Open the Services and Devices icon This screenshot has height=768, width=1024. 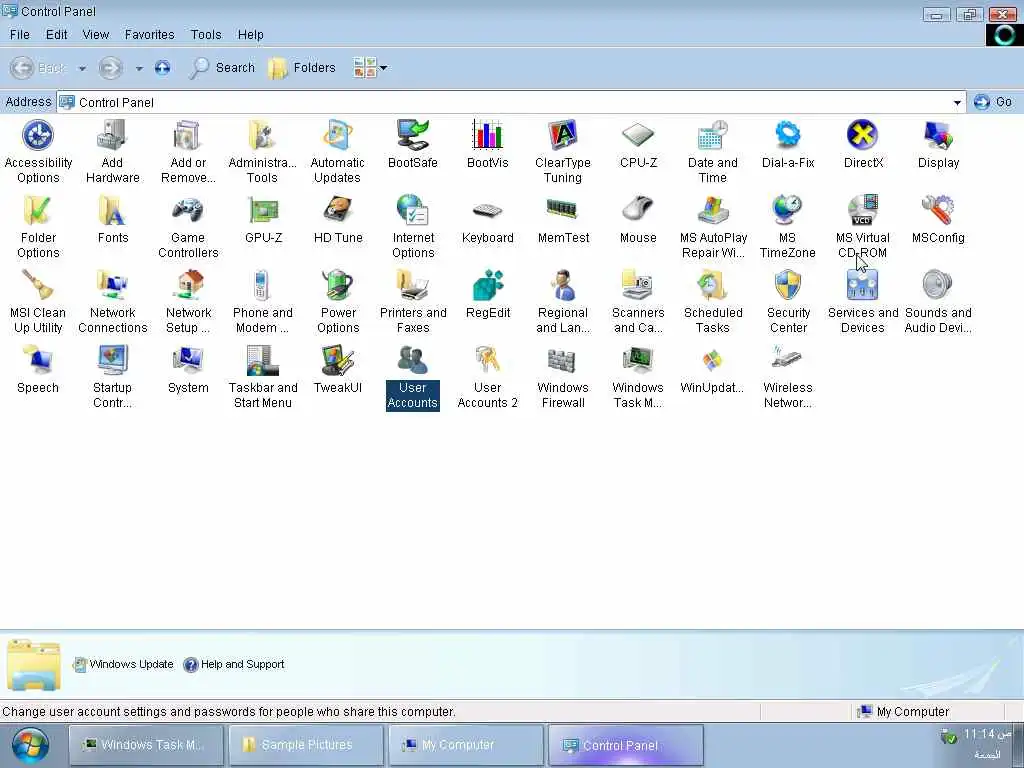pos(863,285)
